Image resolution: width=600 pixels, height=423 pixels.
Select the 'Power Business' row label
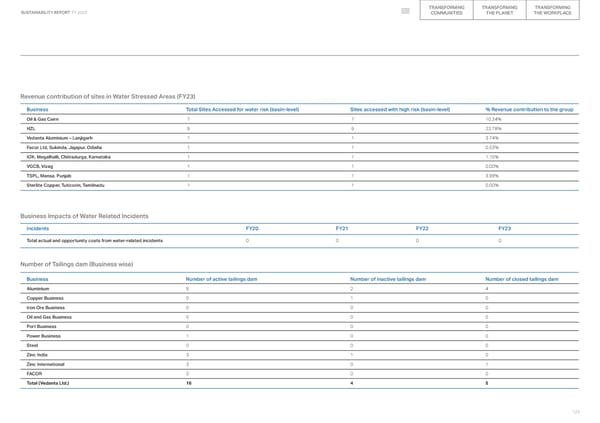[x=44, y=336]
